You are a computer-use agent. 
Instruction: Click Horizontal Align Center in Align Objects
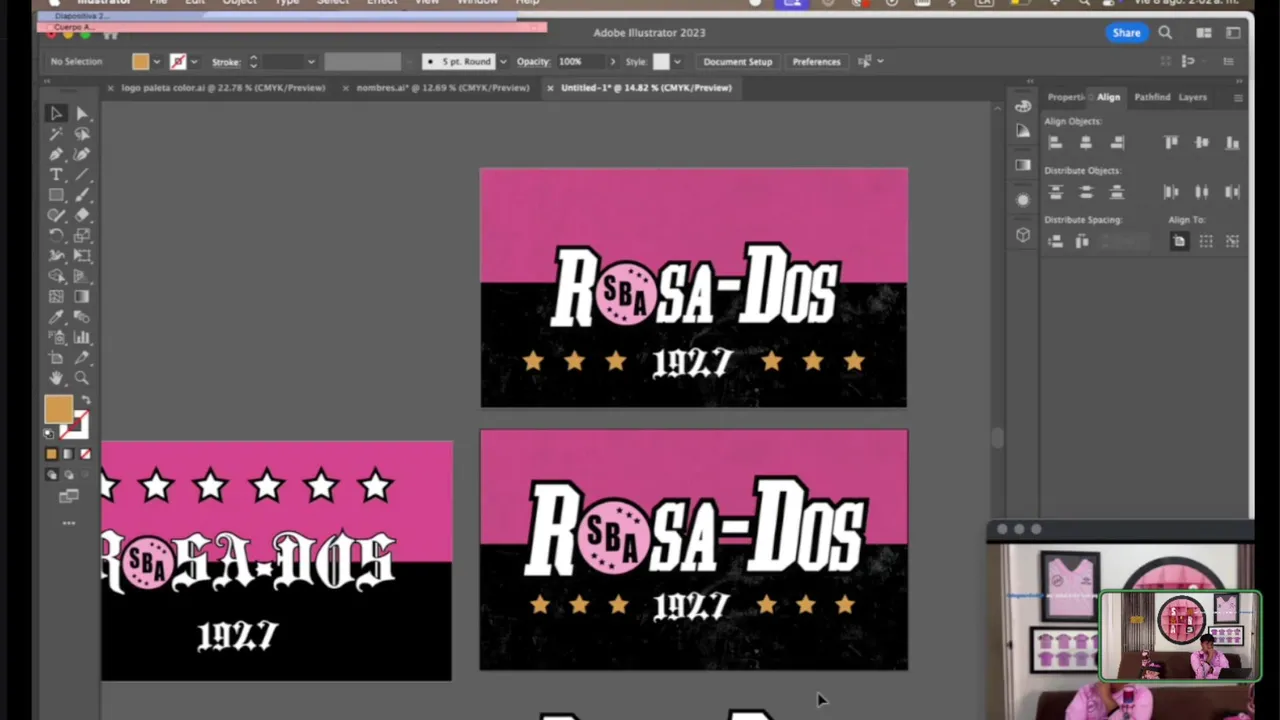click(1086, 143)
